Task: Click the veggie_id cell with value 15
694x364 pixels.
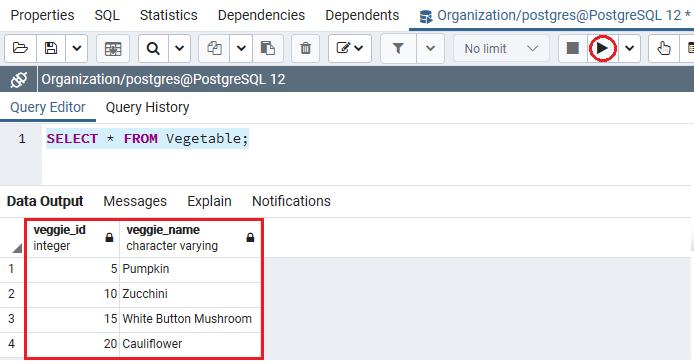Action: (73, 319)
